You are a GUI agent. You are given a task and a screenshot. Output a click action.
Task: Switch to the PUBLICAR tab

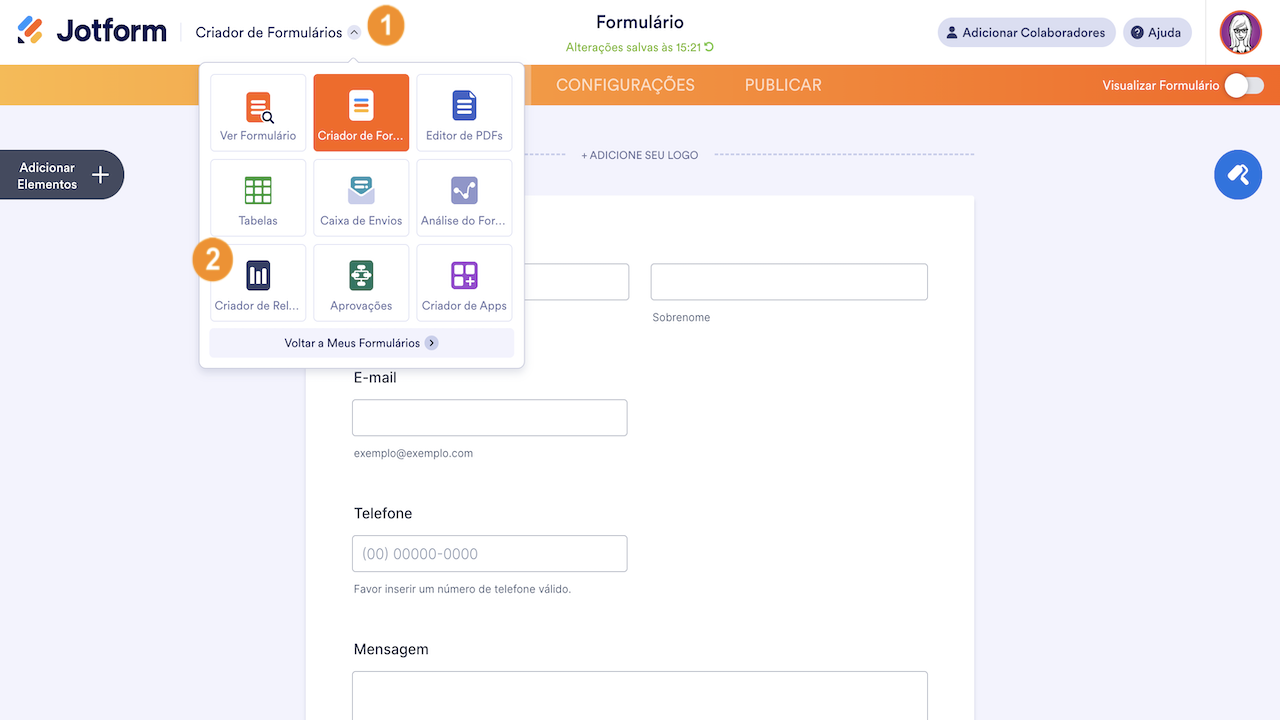point(783,85)
